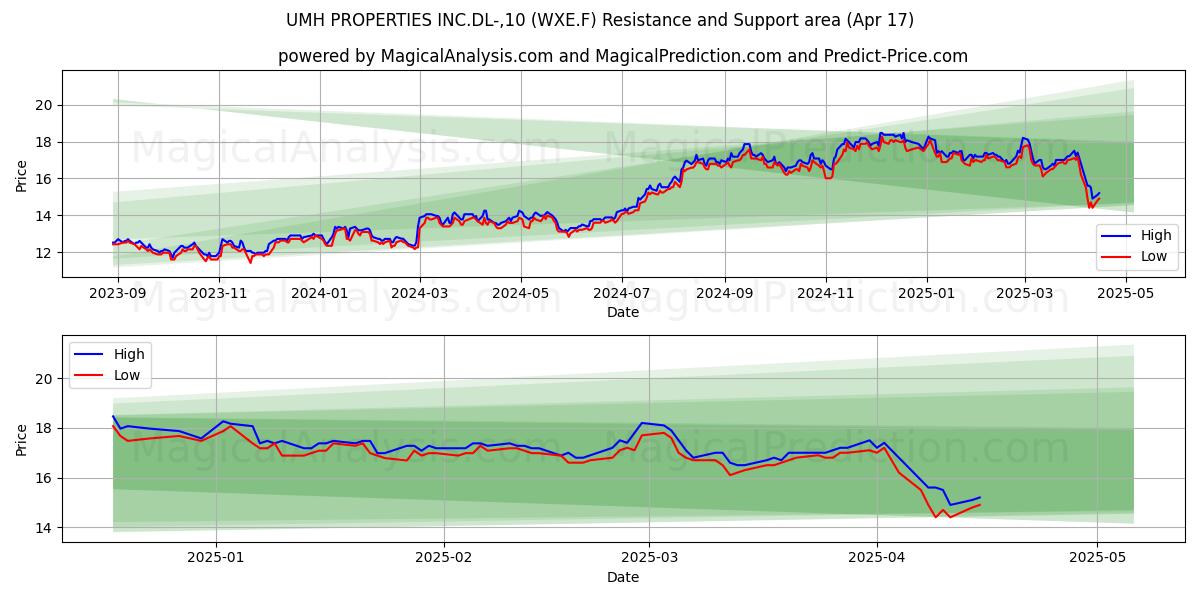Screen dimensions: 1200x600
Task: Click the 2024-05 date tick label
Action: pyautogui.click(x=520, y=294)
